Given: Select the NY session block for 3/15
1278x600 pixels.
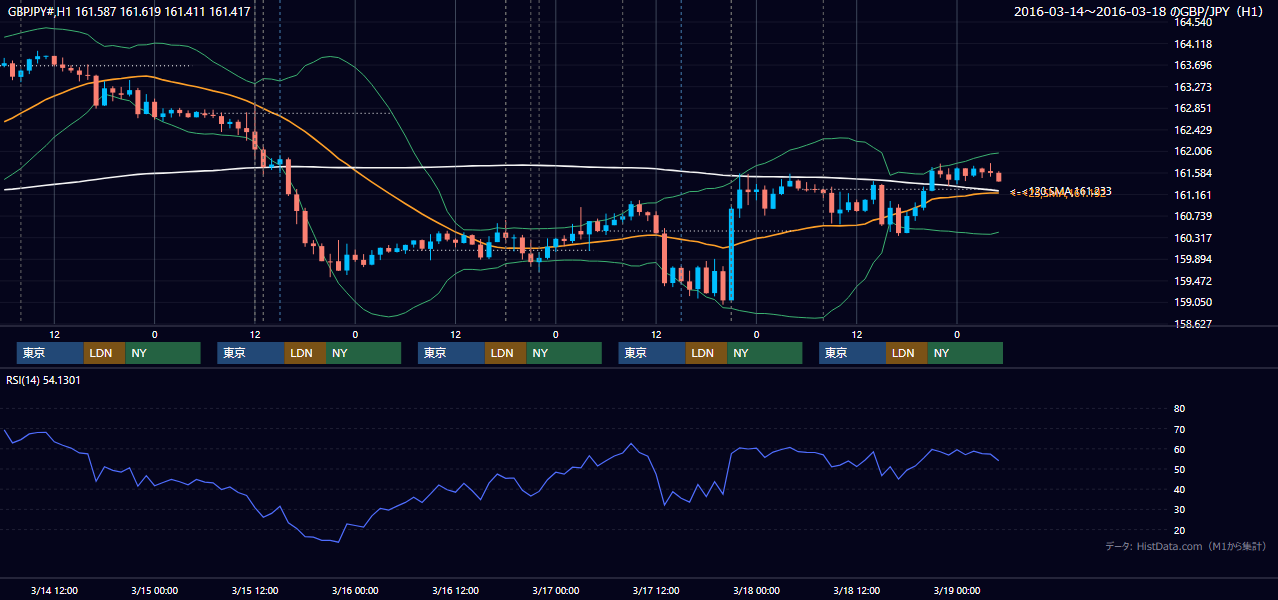Looking at the screenshot, I should (363, 353).
